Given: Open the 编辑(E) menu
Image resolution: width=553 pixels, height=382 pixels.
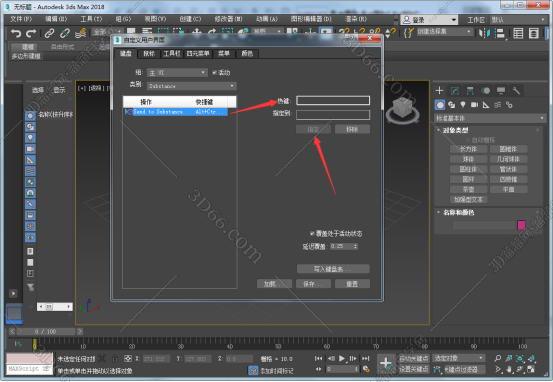Looking at the screenshot, I should [56, 19].
